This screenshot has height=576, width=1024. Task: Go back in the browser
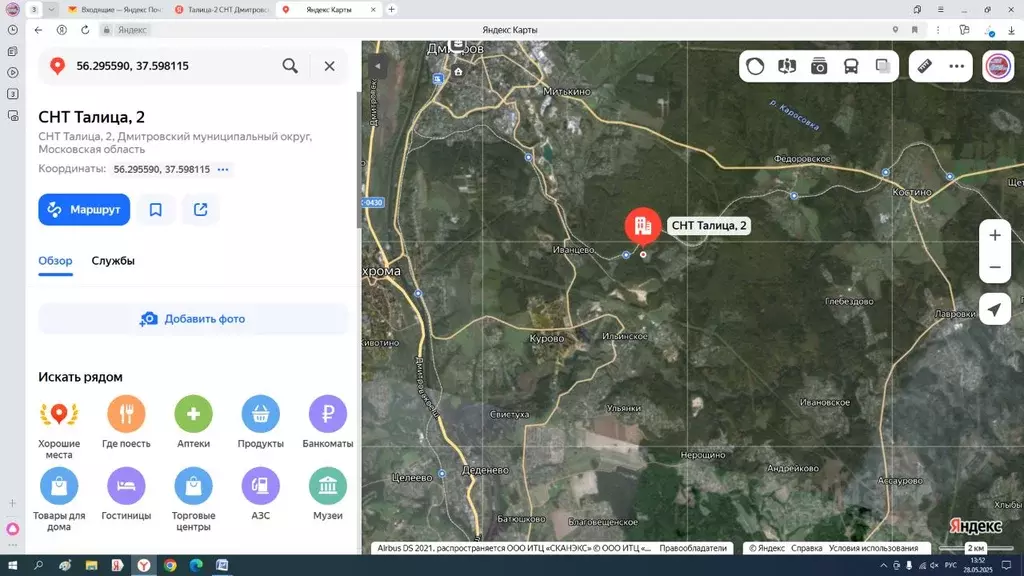click(x=38, y=30)
